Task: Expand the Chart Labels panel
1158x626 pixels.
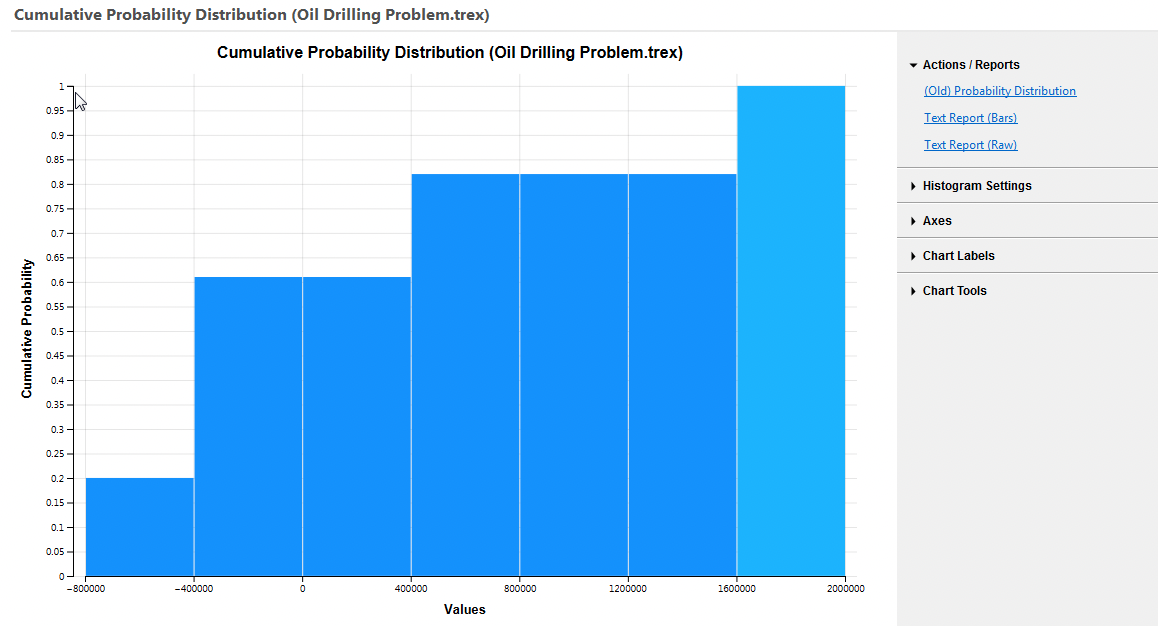Action: (x=957, y=255)
